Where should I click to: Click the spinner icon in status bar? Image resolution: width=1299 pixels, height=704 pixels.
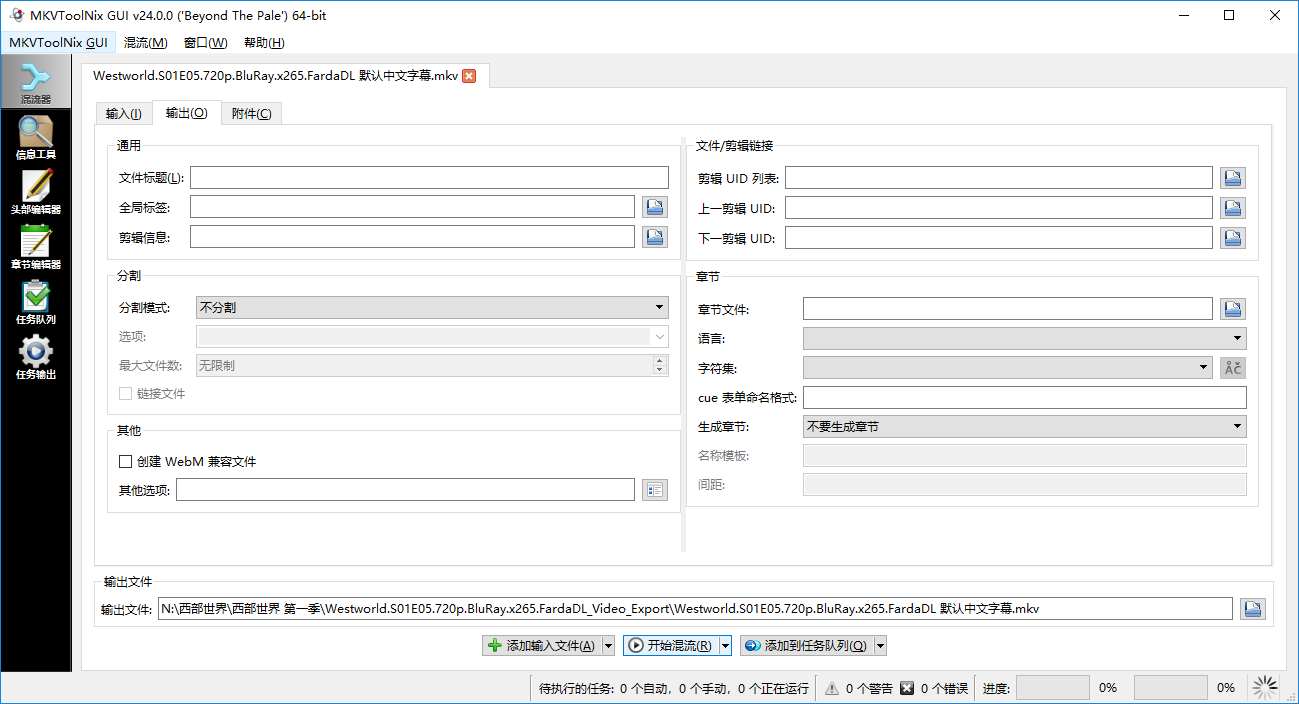1265,688
